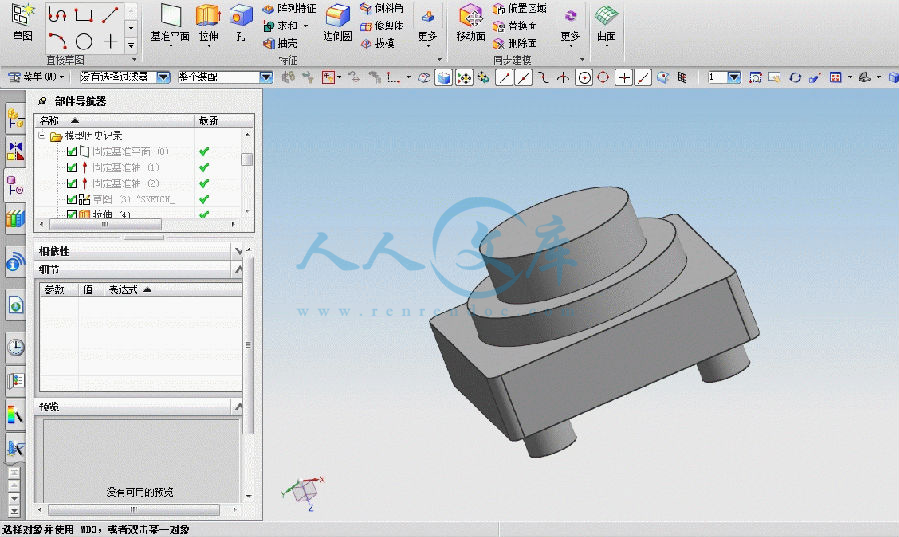Viewport: 899px width, 537px height.
Task: Open the Constraint Navigator sidebar tab
Action: click(15, 151)
